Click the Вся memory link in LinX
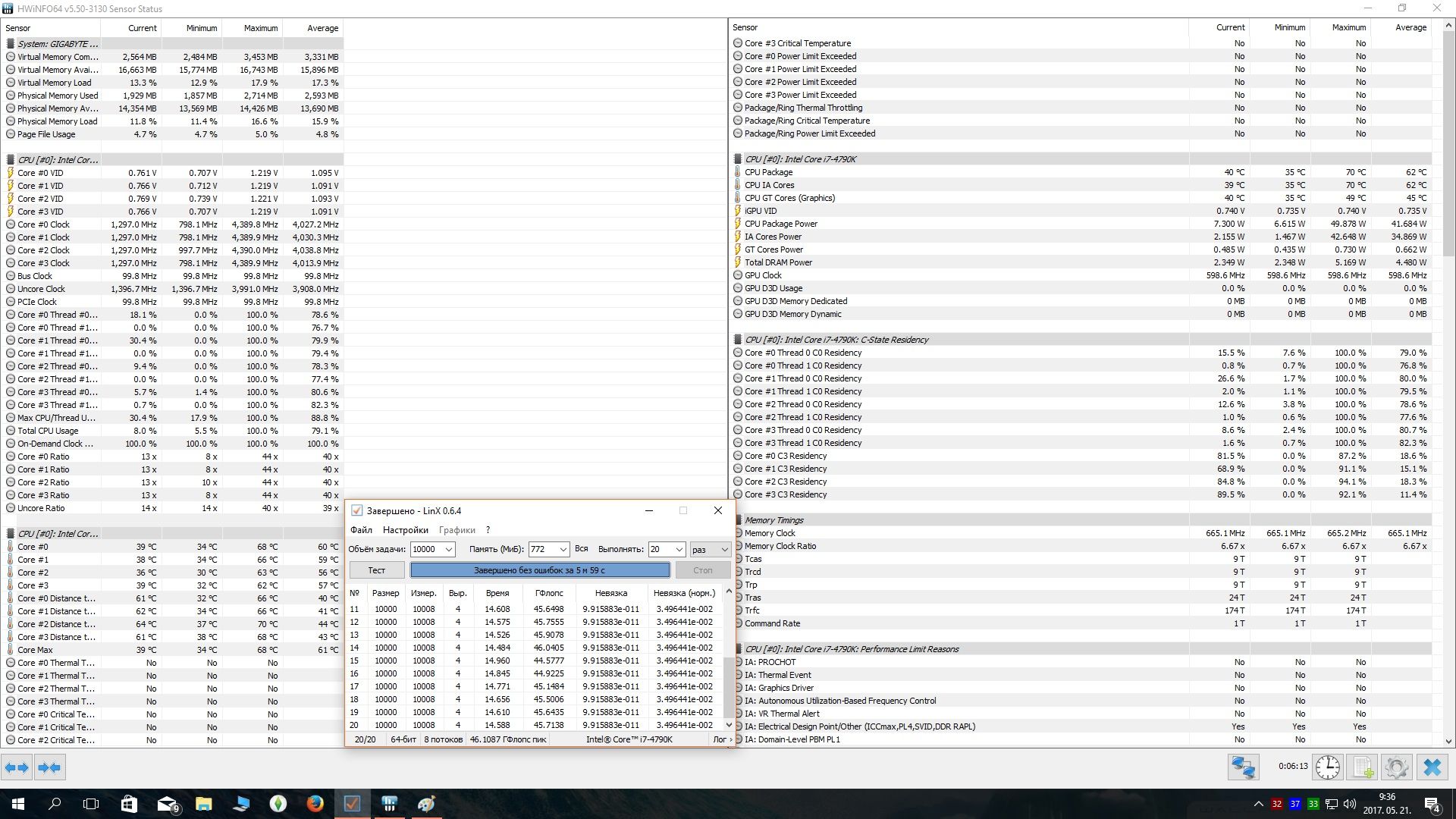This screenshot has width=1456, height=819. 582,549
